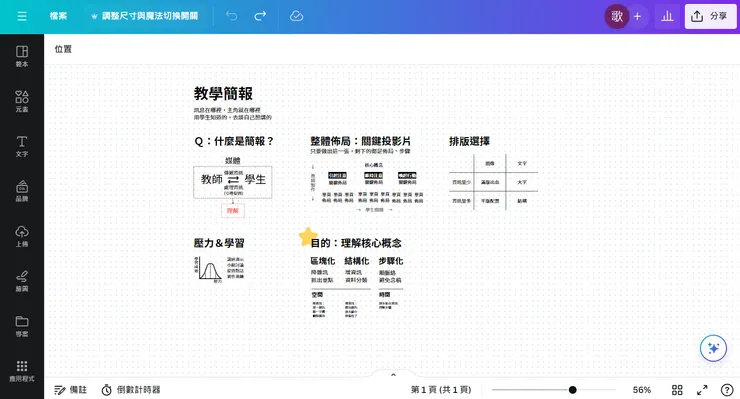Screen dimensions: 740x399
Task: Adjust the zoom slider handle
Action: pyautogui.click(x=572, y=390)
